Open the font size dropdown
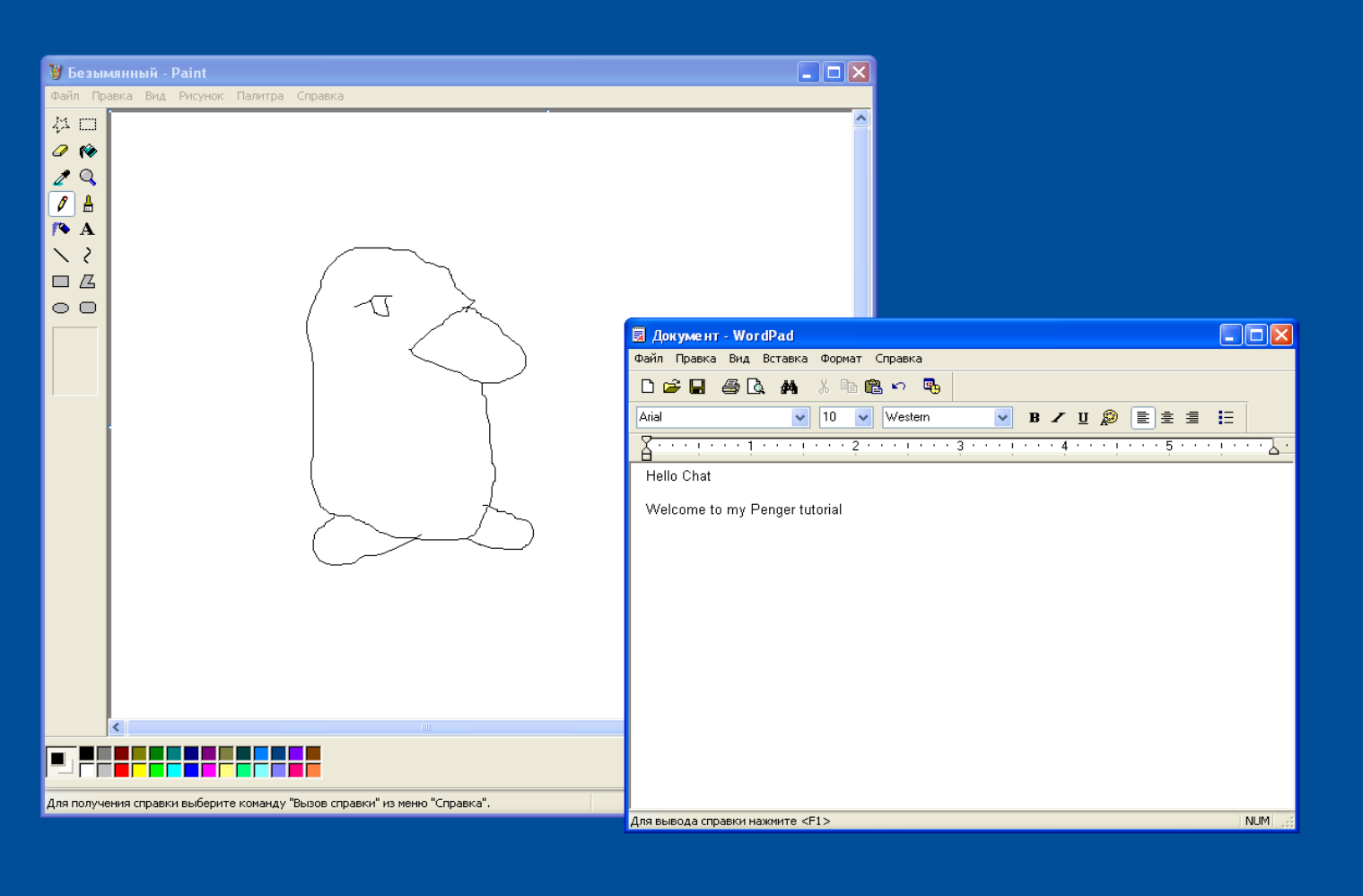Viewport: 1363px width, 896px height. coord(862,418)
